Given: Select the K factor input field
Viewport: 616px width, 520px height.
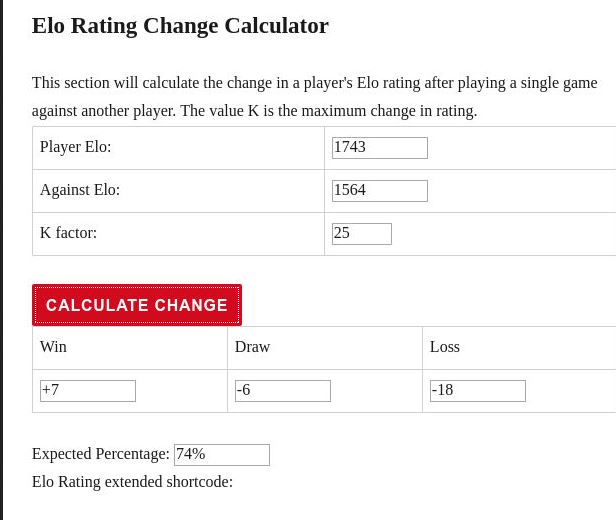Looking at the screenshot, I should click(x=361, y=234).
